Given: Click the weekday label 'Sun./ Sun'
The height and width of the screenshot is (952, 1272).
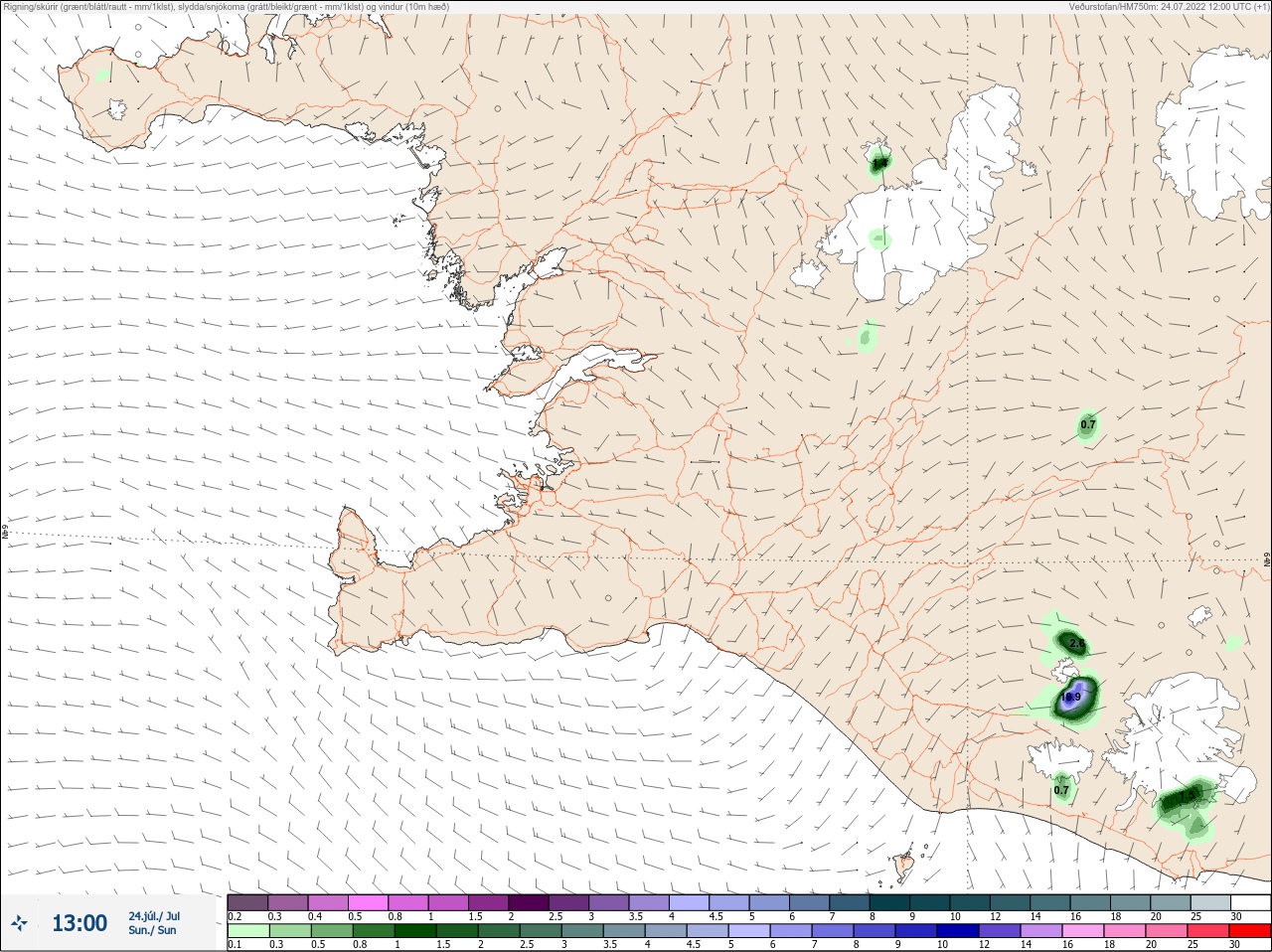Looking at the screenshot, I should click(x=152, y=930).
